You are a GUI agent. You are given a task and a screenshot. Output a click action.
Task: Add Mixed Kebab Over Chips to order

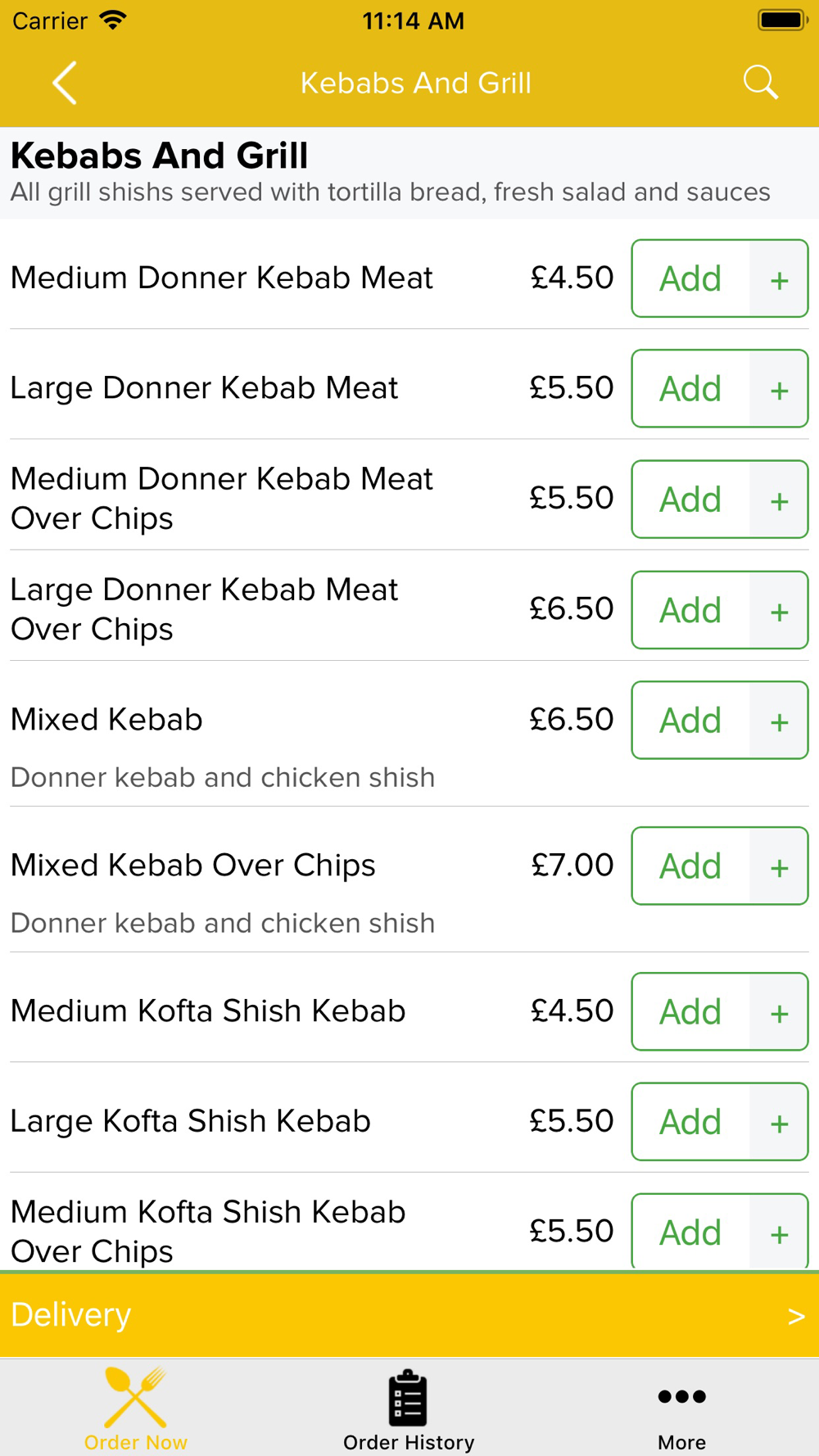(690, 866)
